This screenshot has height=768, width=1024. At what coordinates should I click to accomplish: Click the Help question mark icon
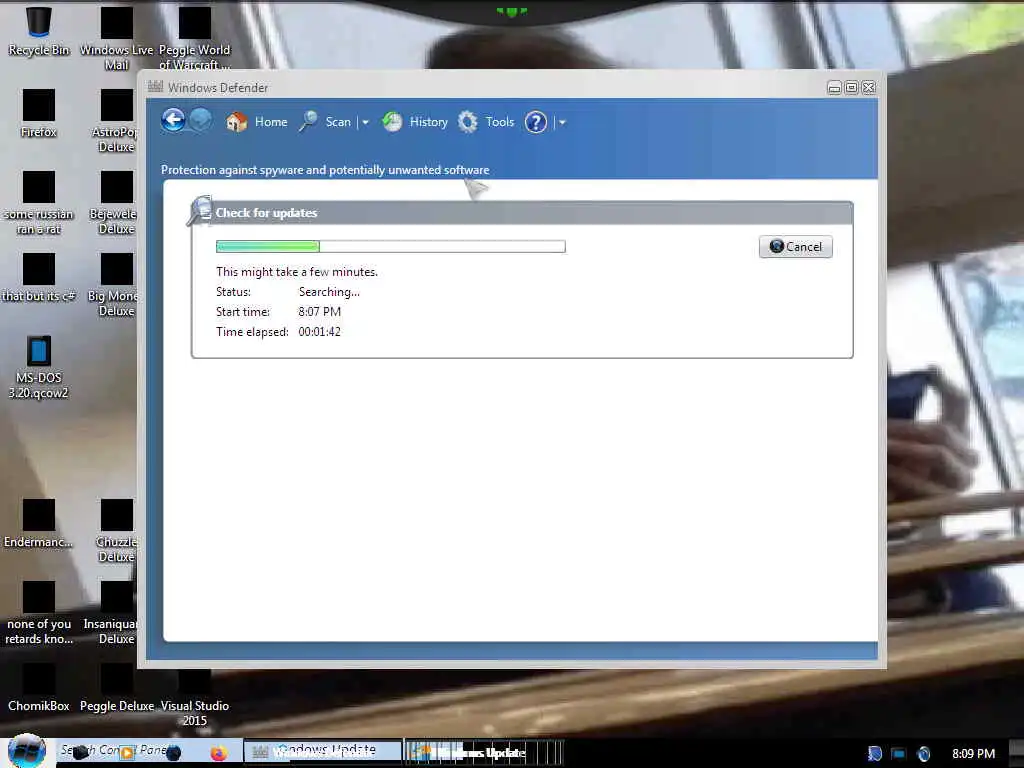point(536,122)
